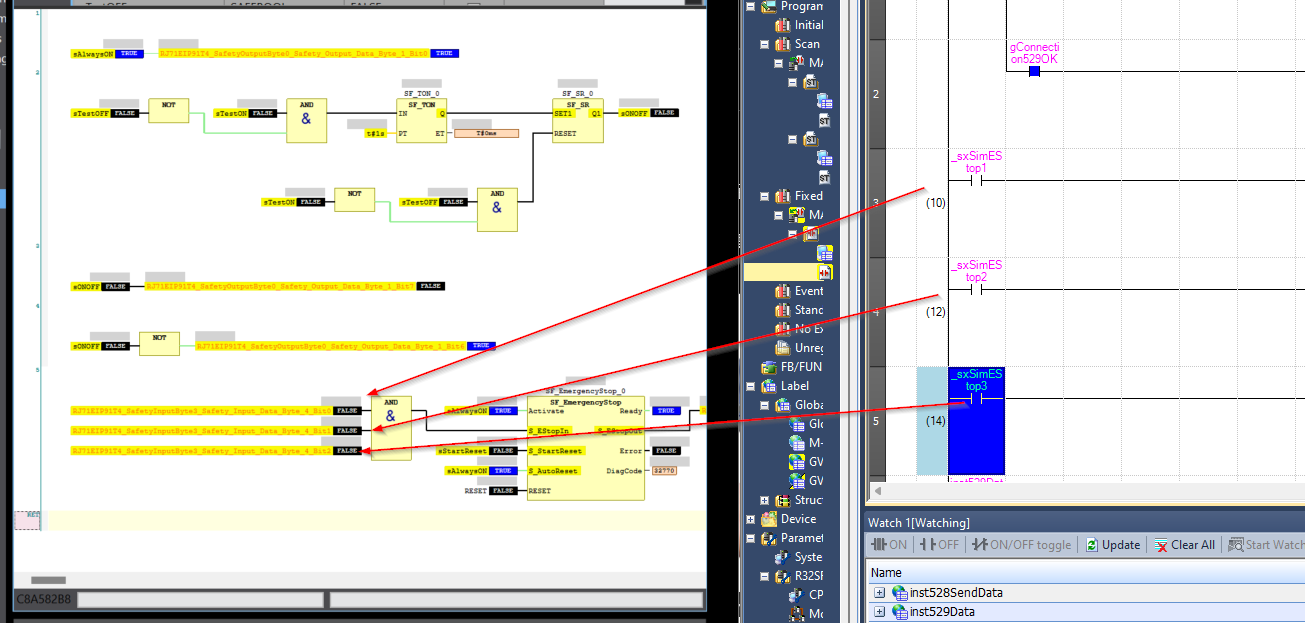Select the NOT block after sTestOFF input
The height and width of the screenshot is (623, 1305).
tap(168, 110)
